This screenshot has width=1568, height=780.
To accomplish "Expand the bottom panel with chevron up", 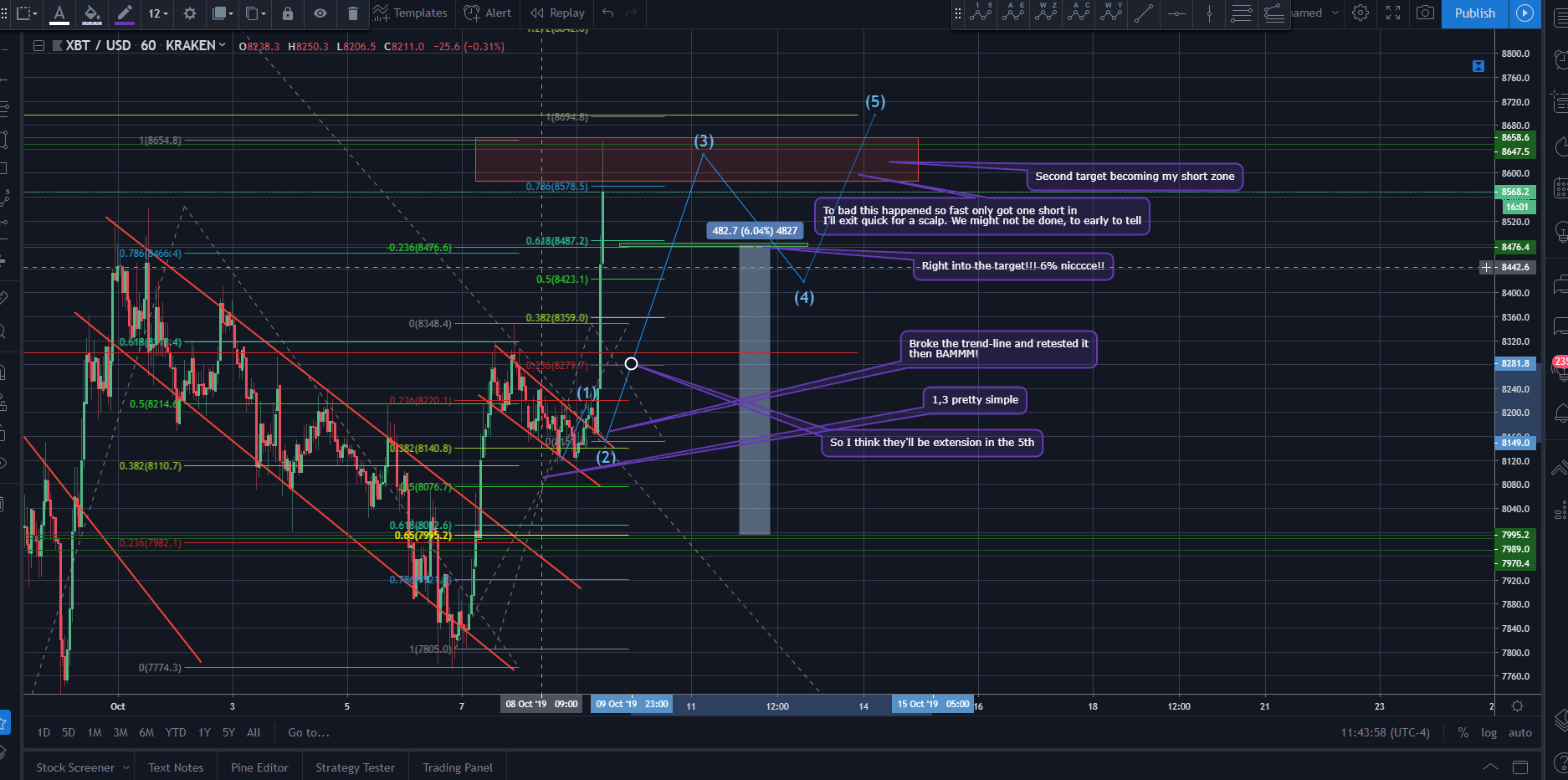I will 1490,767.
